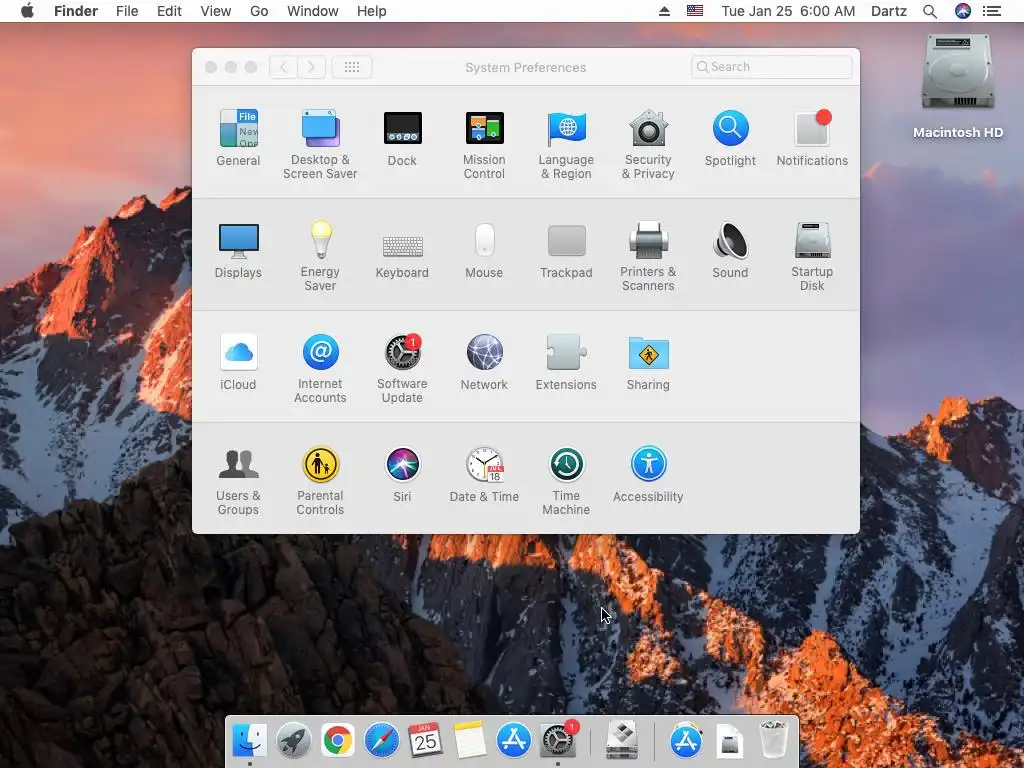1024x768 pixels.
Task: Open Notes from the Dock
Action: 470,741
